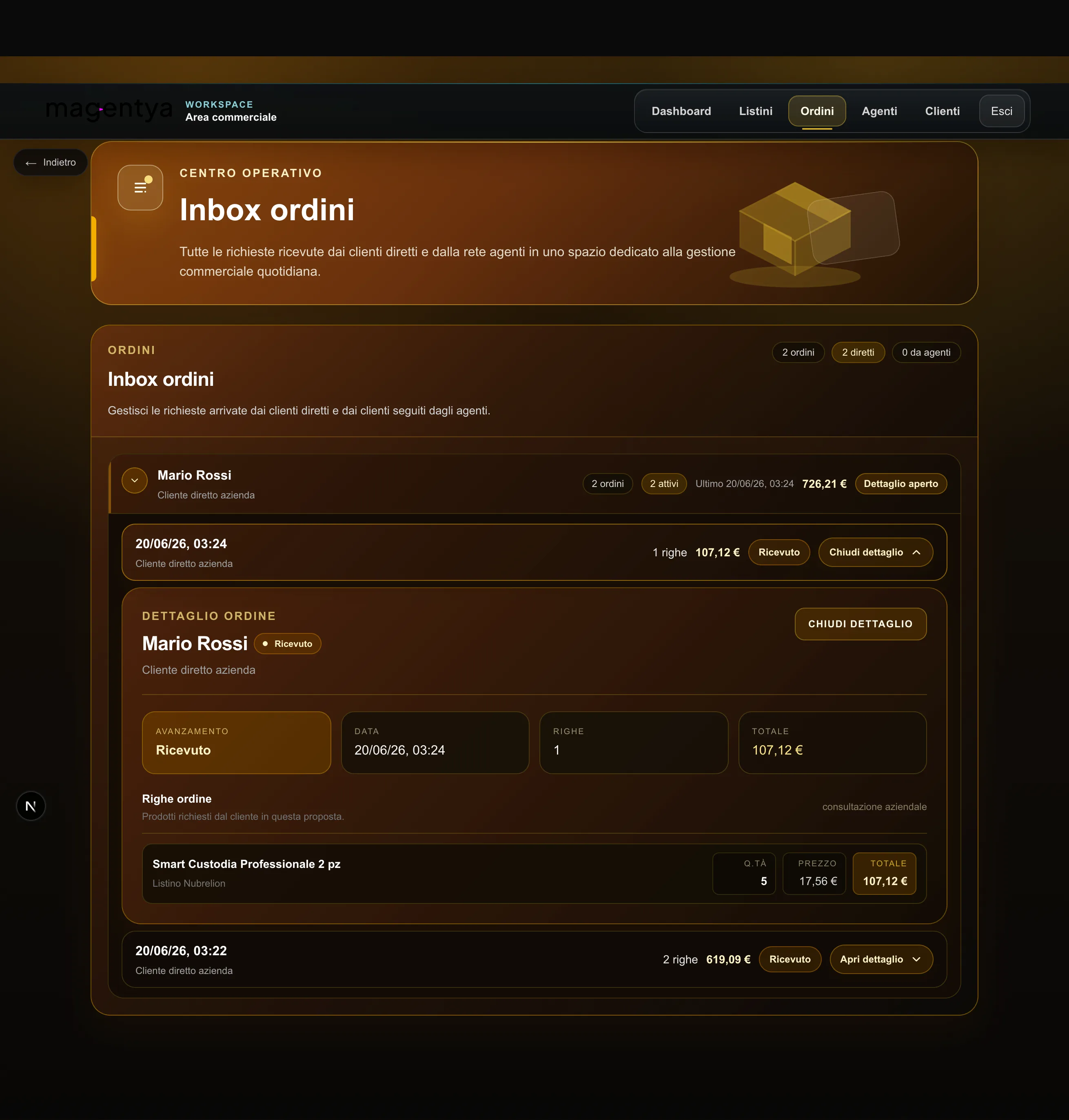
Task: Click the Dettaglio aperto badge
Action: pyautogui.click(x=900, y=484)
